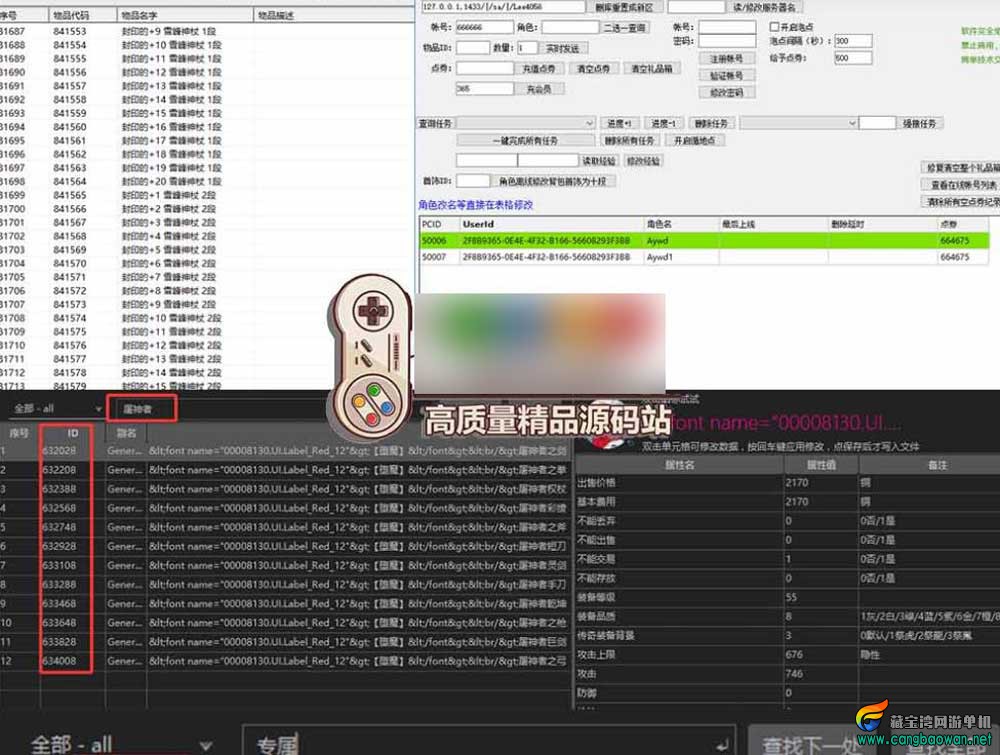Image resolution: width=1000 pixels, height=755 pixels.
Task: Click the 修改密码 button
Action: click(726, 92)
